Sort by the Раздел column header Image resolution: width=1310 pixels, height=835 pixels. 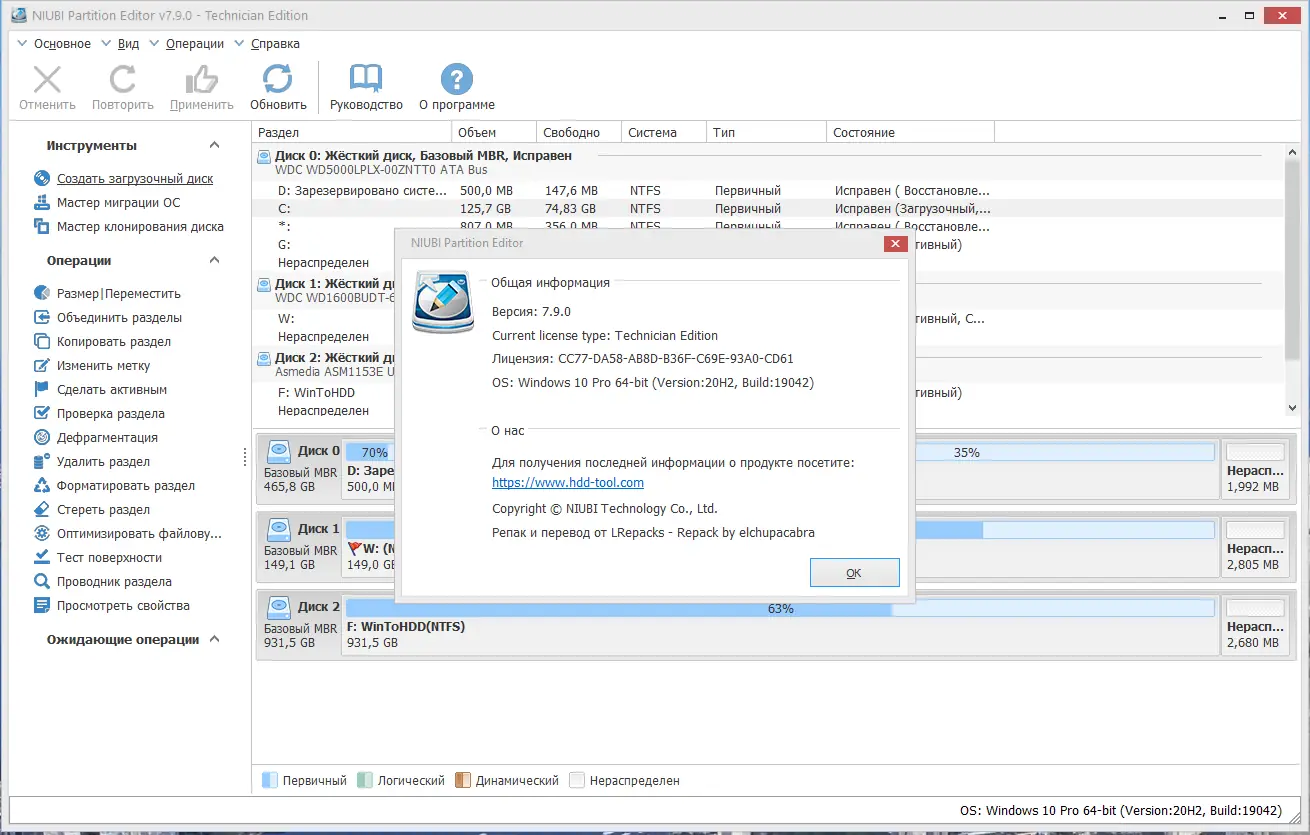point(352,133)
